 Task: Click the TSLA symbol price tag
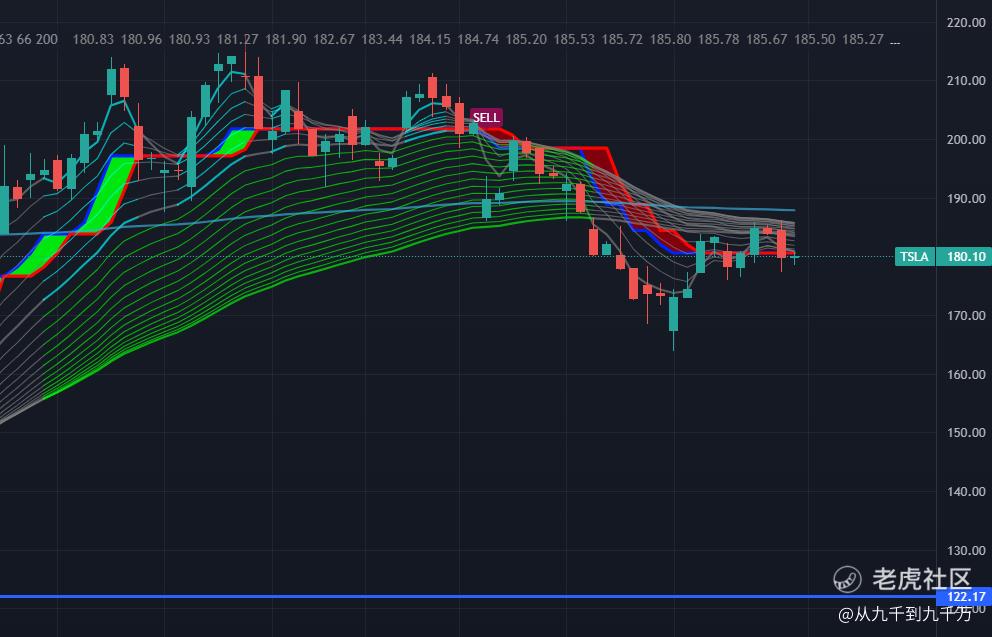coord(915,256)
